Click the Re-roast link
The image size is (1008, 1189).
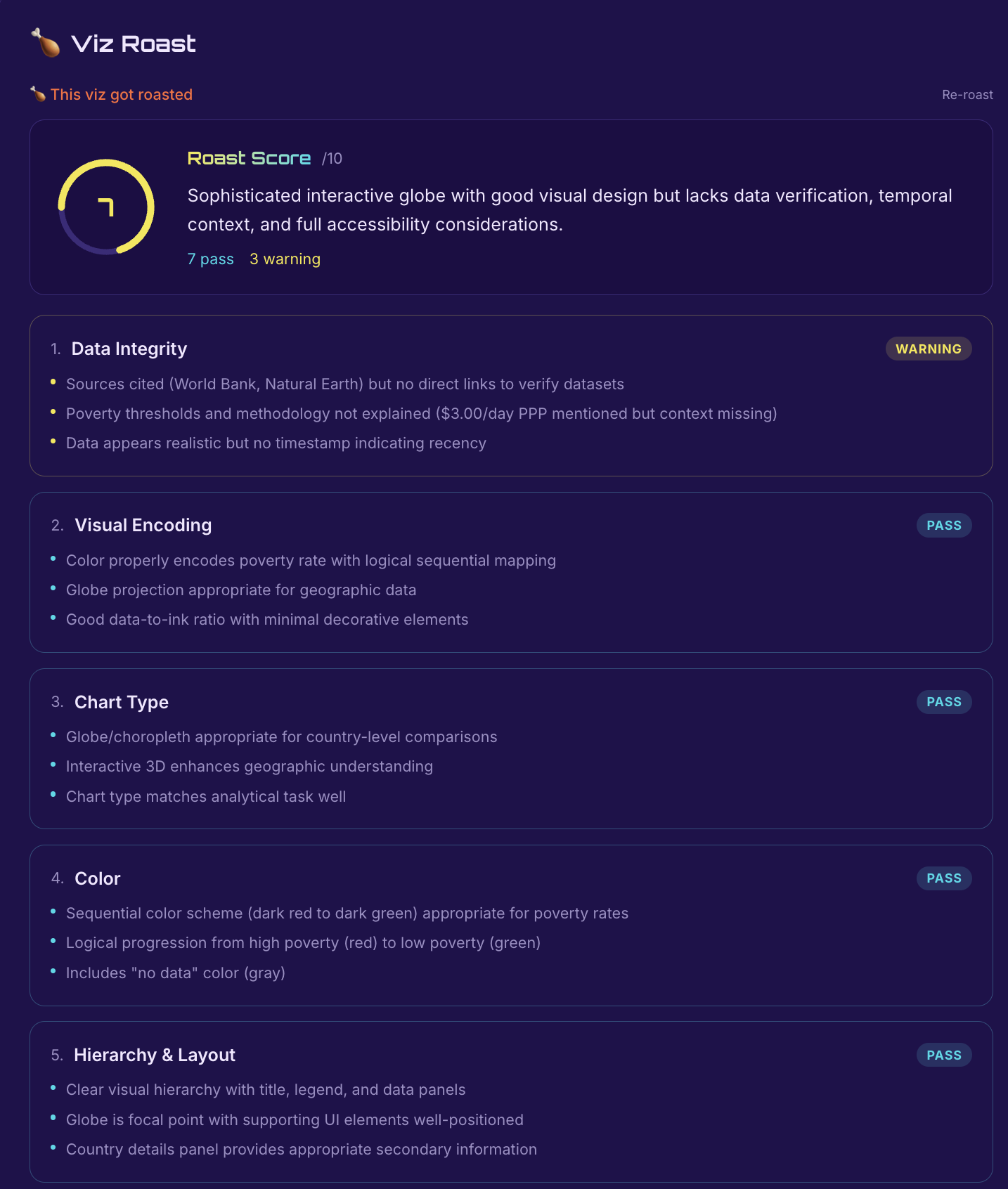(x=967, y=95)
